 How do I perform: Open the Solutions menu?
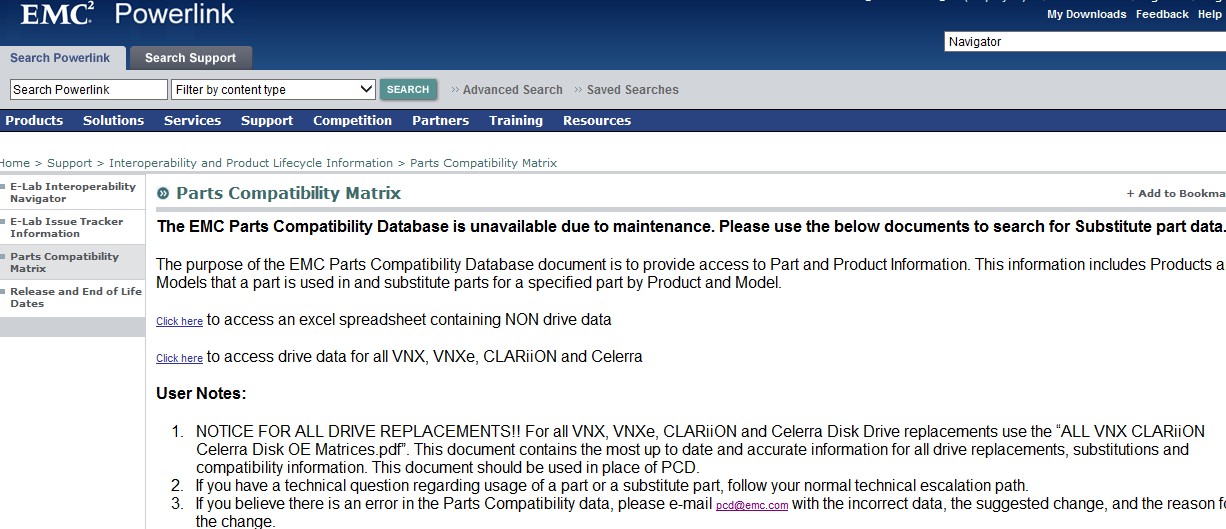click(113, 121)
